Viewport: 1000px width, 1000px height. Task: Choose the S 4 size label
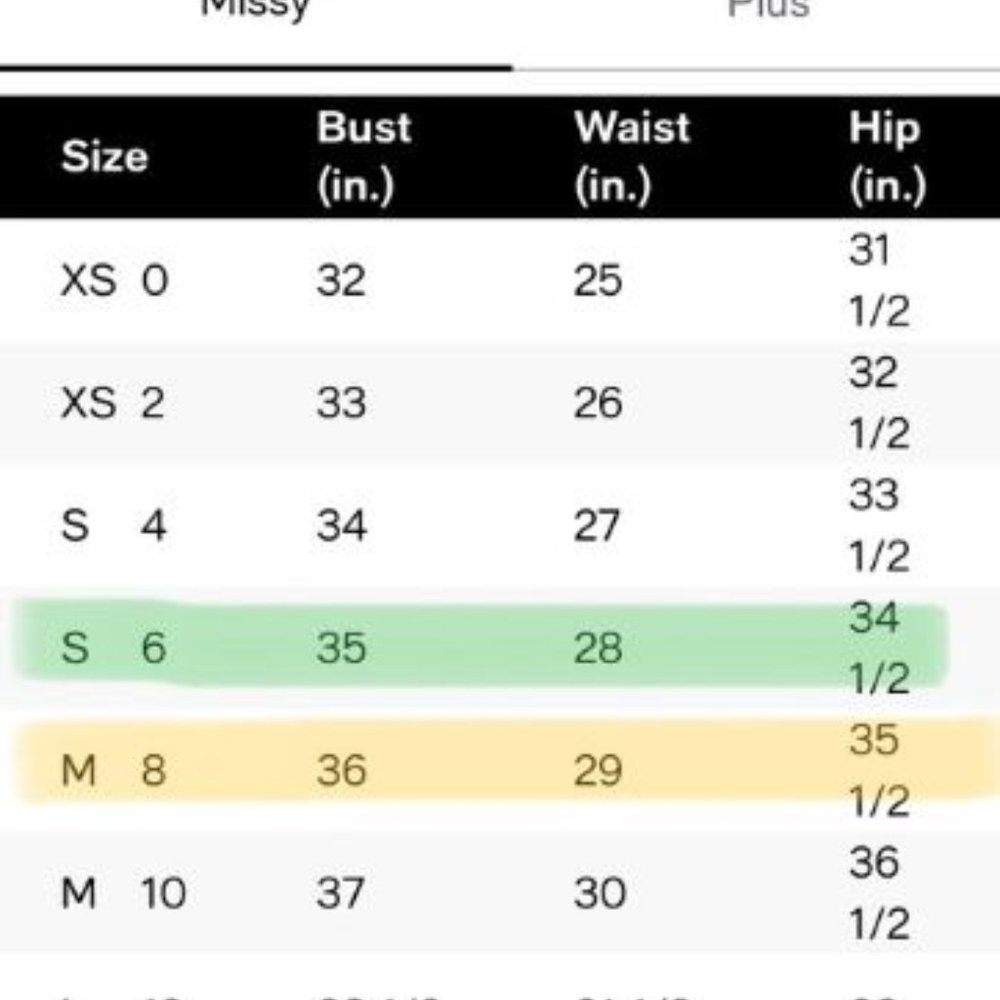112,526
